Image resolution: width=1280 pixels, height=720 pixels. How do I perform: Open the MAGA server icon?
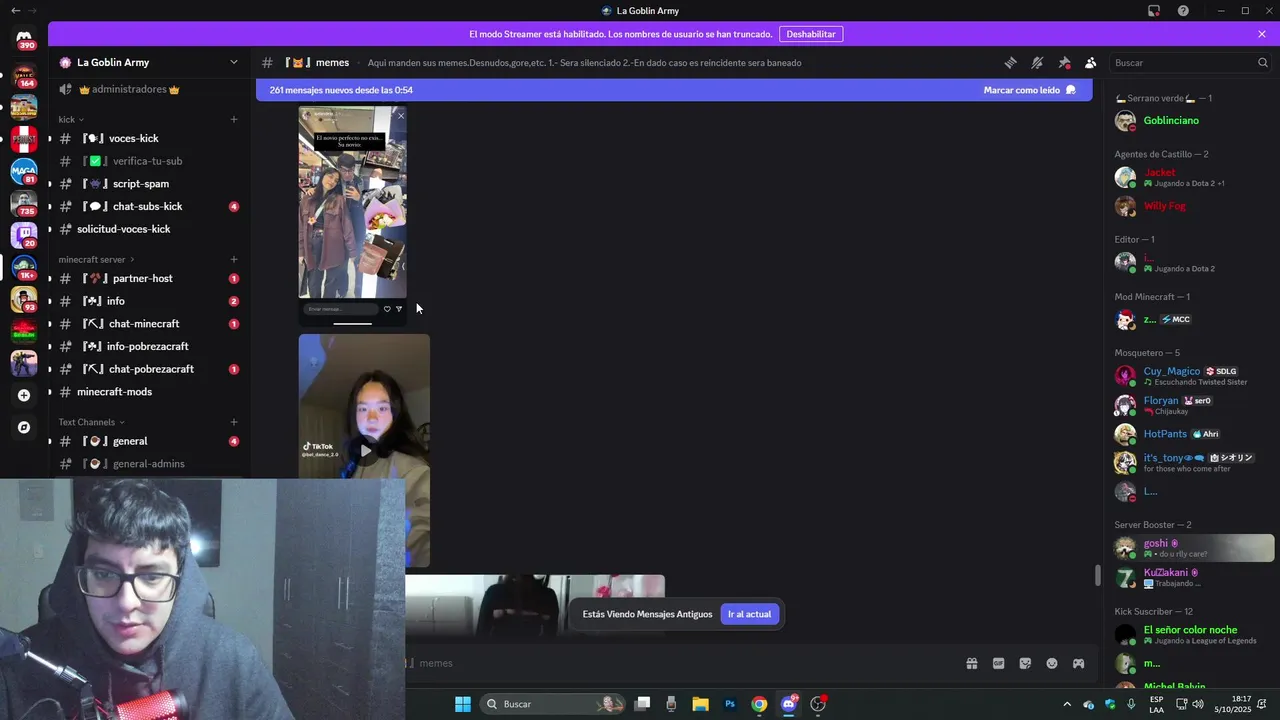click(24, 170)
